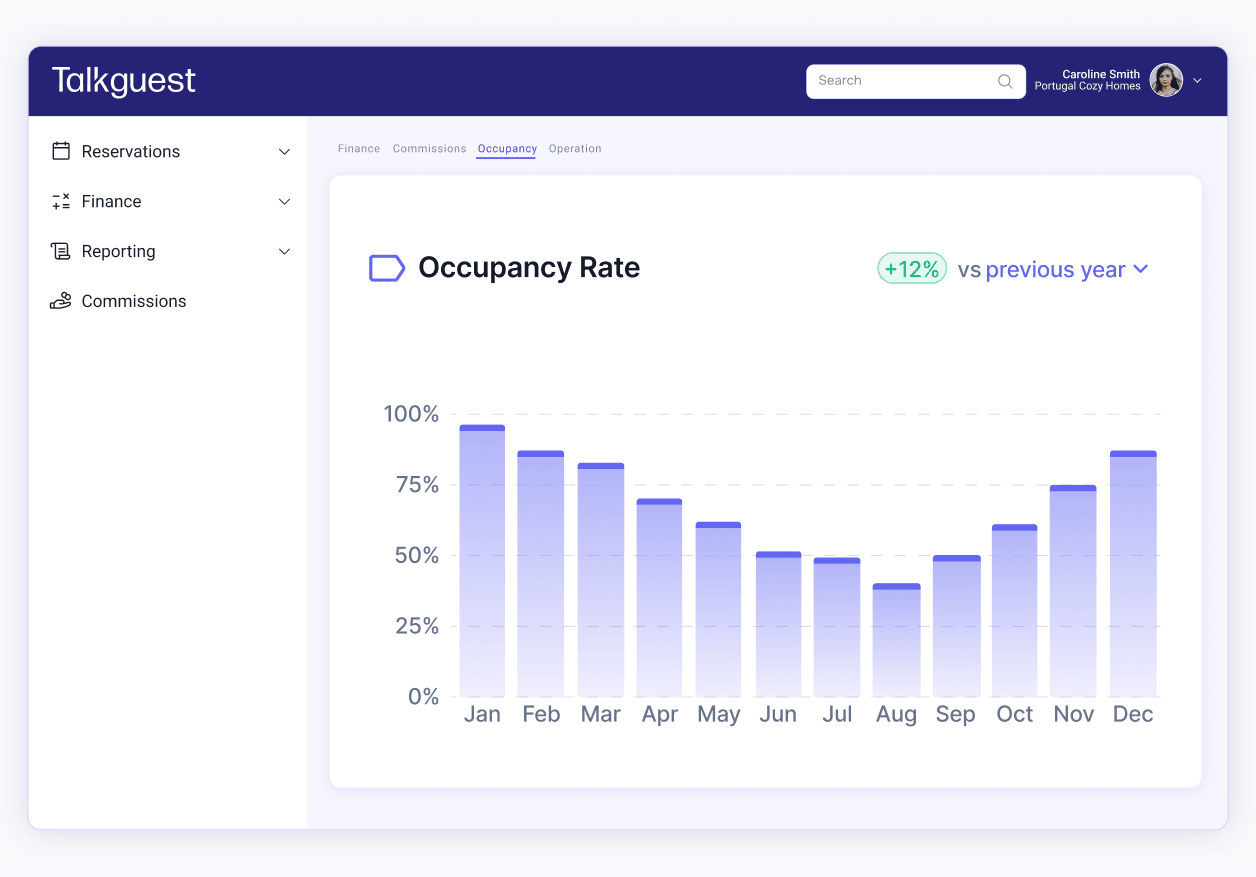Select the Reservations calendar icon
Screen dimensions: 1256x877
(x=61, y=151)
